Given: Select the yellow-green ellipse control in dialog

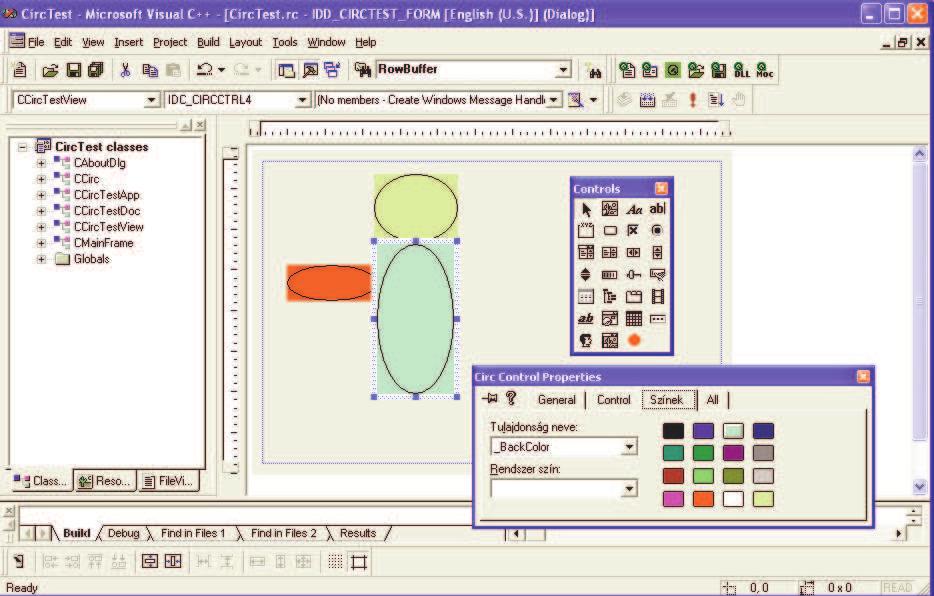Looking at the screenshot, I should click(416, 207).
